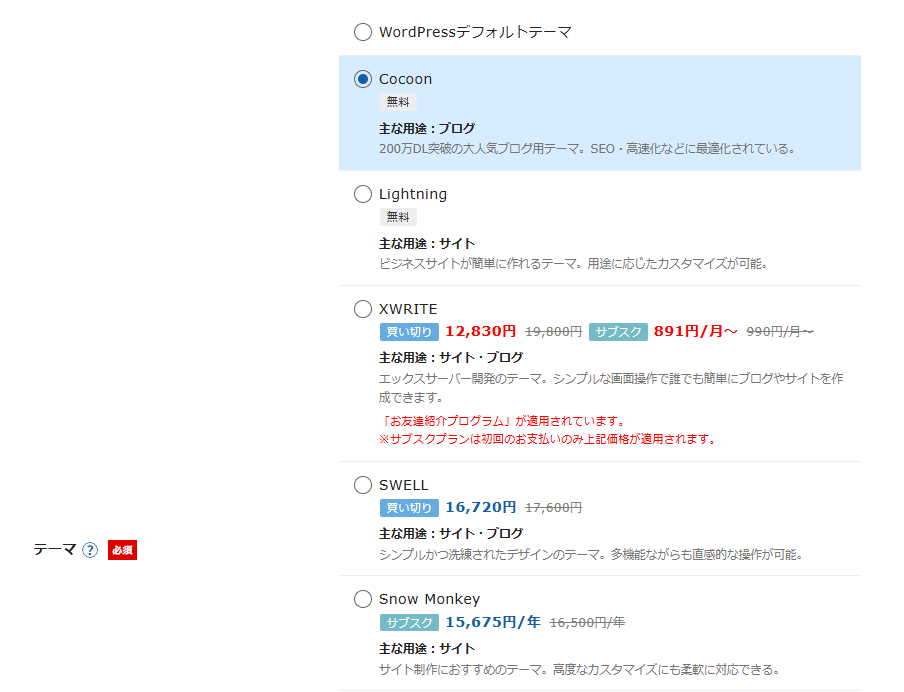Click the struck-through price 990円/月～
This screenshot has width=904, height=692.
tap(780, 332)
